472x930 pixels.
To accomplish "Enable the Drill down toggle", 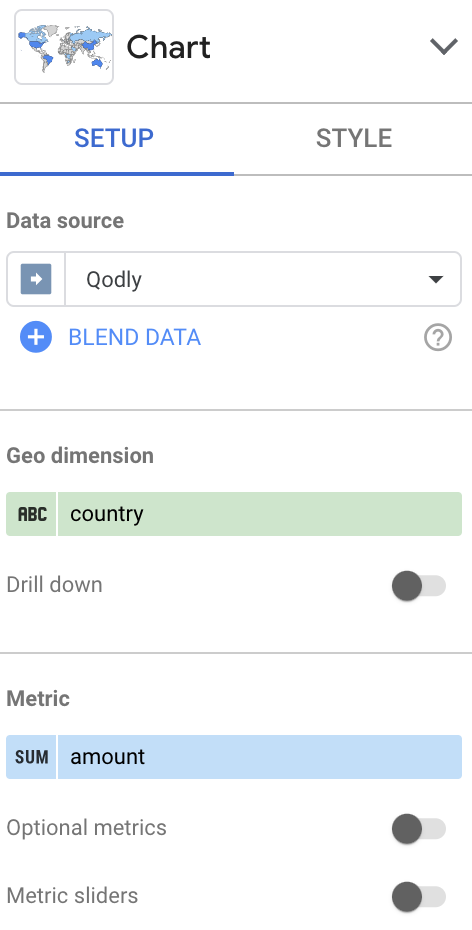I will (419, 586).
